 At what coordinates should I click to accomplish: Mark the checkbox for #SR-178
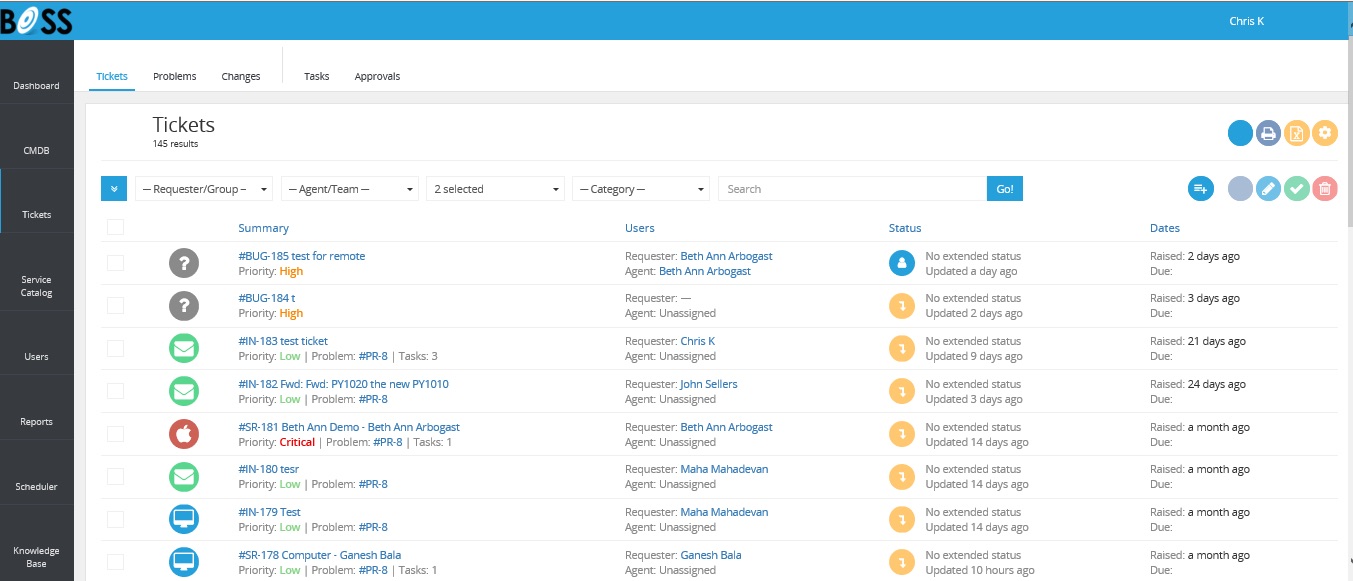coord(115,562)
